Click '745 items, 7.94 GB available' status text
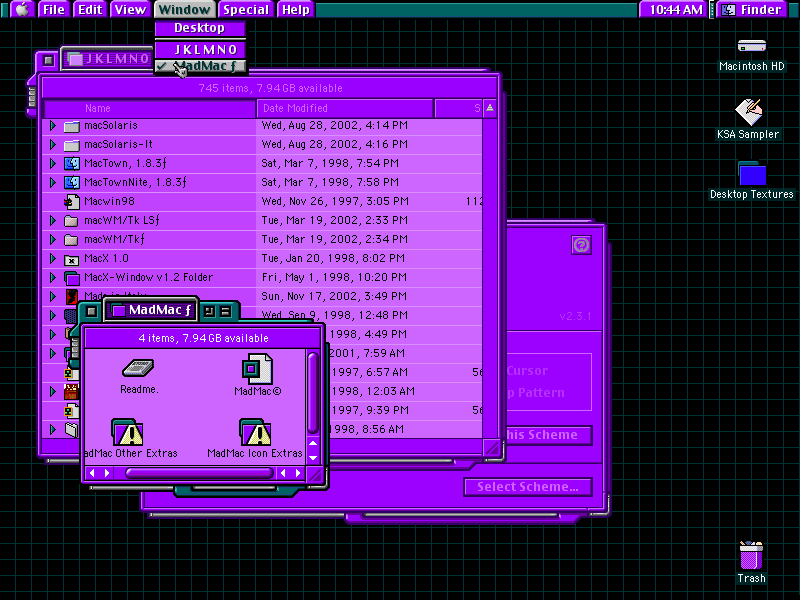The width and height of the screenshot is (800, 600). click(270, 88)
